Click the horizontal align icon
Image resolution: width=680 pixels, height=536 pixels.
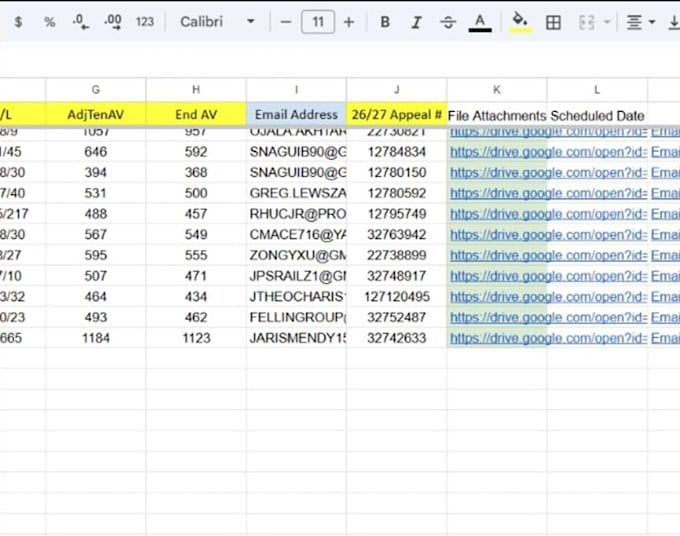tap(634, 22)
